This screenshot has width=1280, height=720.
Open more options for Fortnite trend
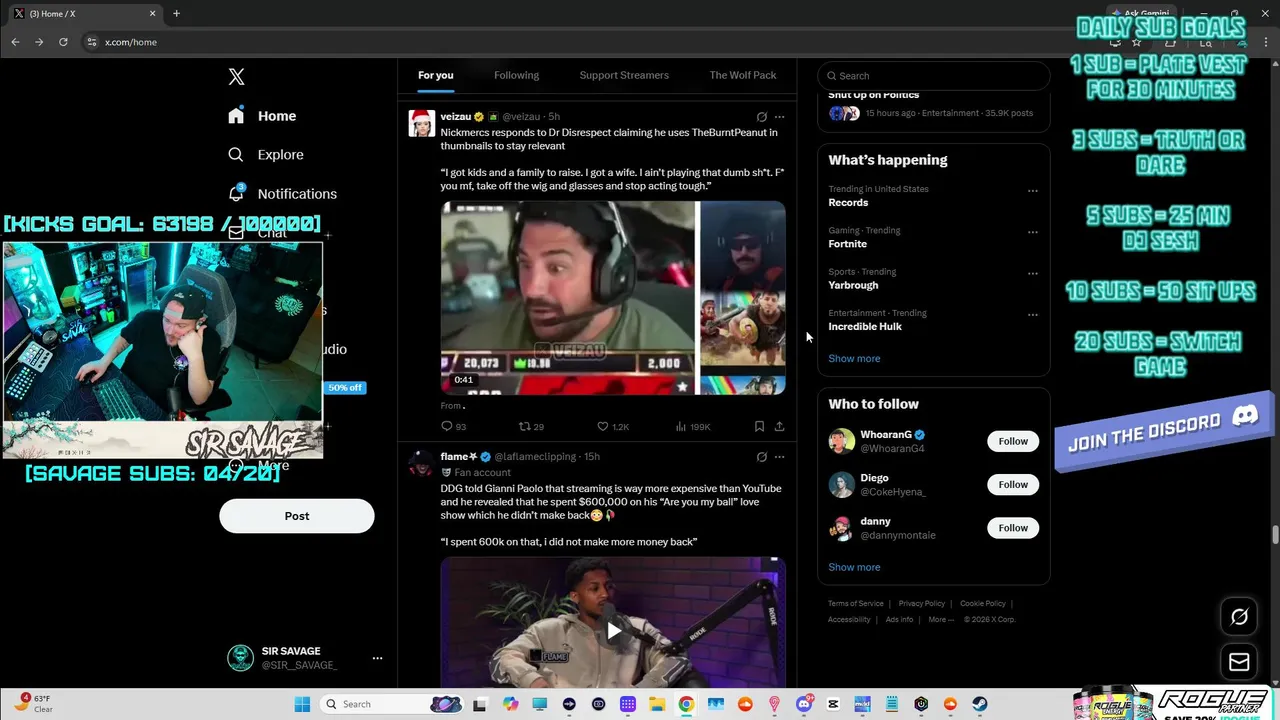click(1033, 232)
